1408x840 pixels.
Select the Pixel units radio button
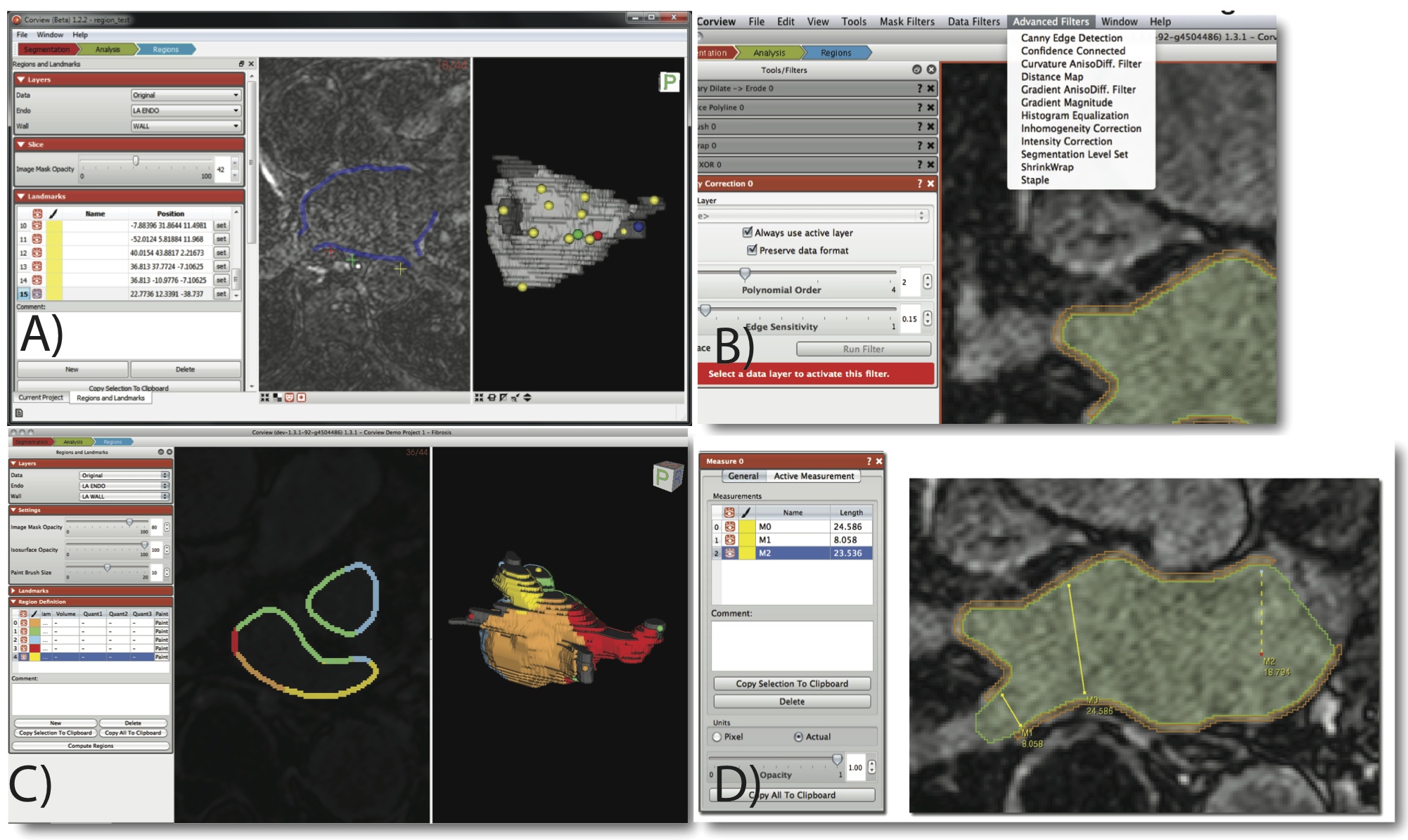click(717, 737)
